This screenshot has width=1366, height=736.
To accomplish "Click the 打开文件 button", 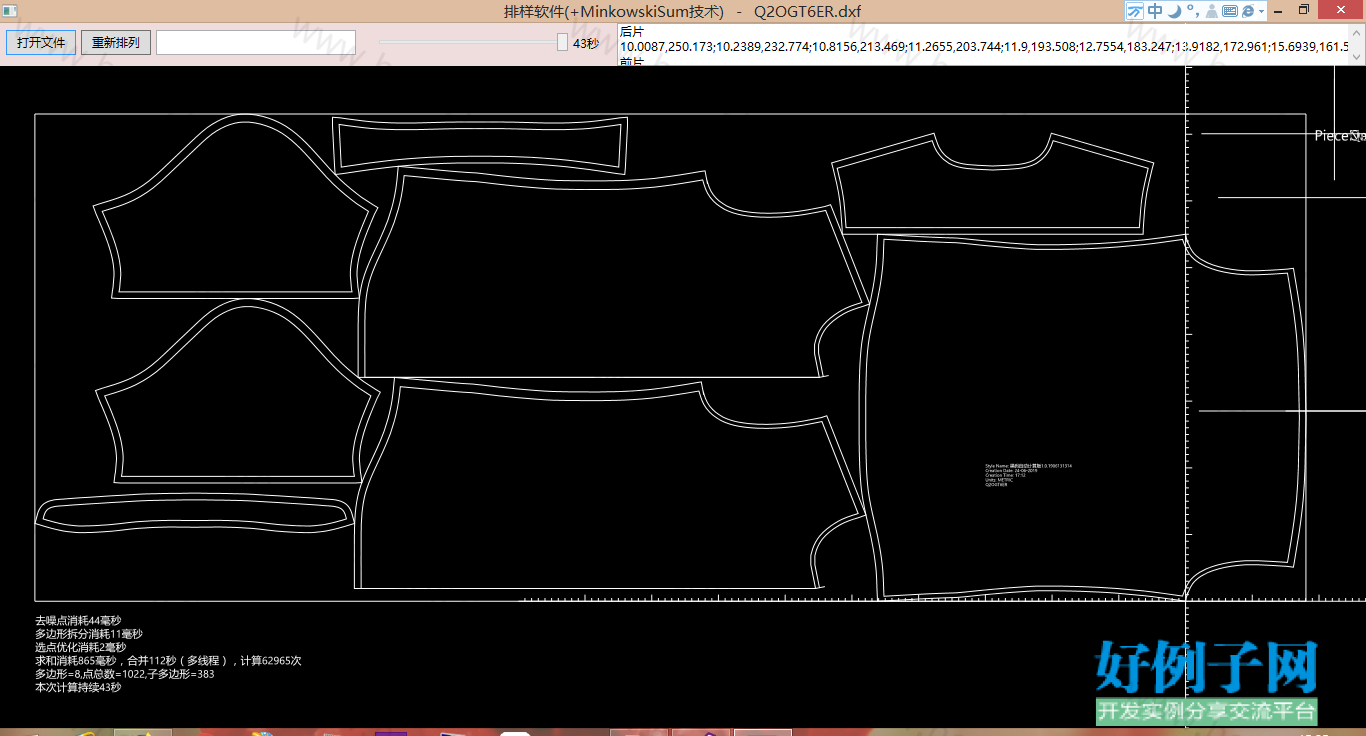I will [x=41, y=43].
